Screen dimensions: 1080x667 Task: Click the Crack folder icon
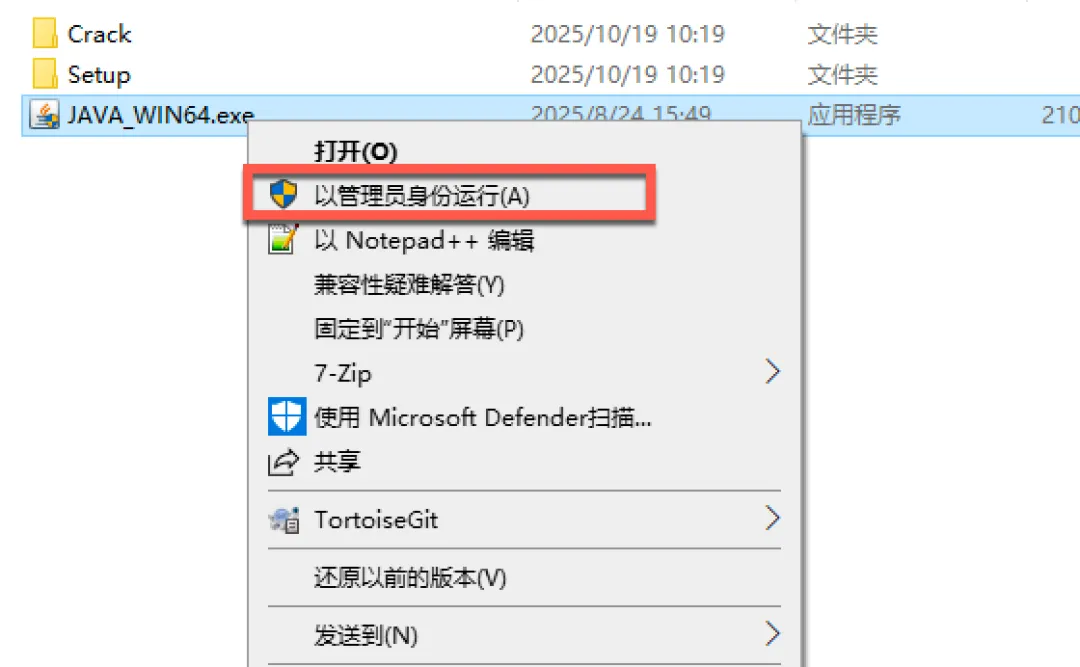pos(45,33)
